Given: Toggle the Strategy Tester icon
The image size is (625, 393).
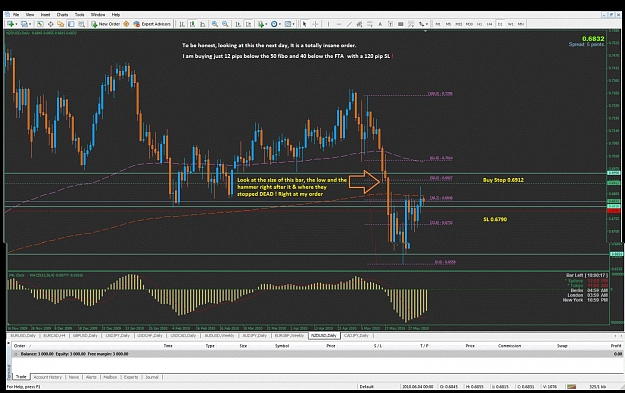Looking at the screenshot, I should pyautogui.click(x=81, y=24).
